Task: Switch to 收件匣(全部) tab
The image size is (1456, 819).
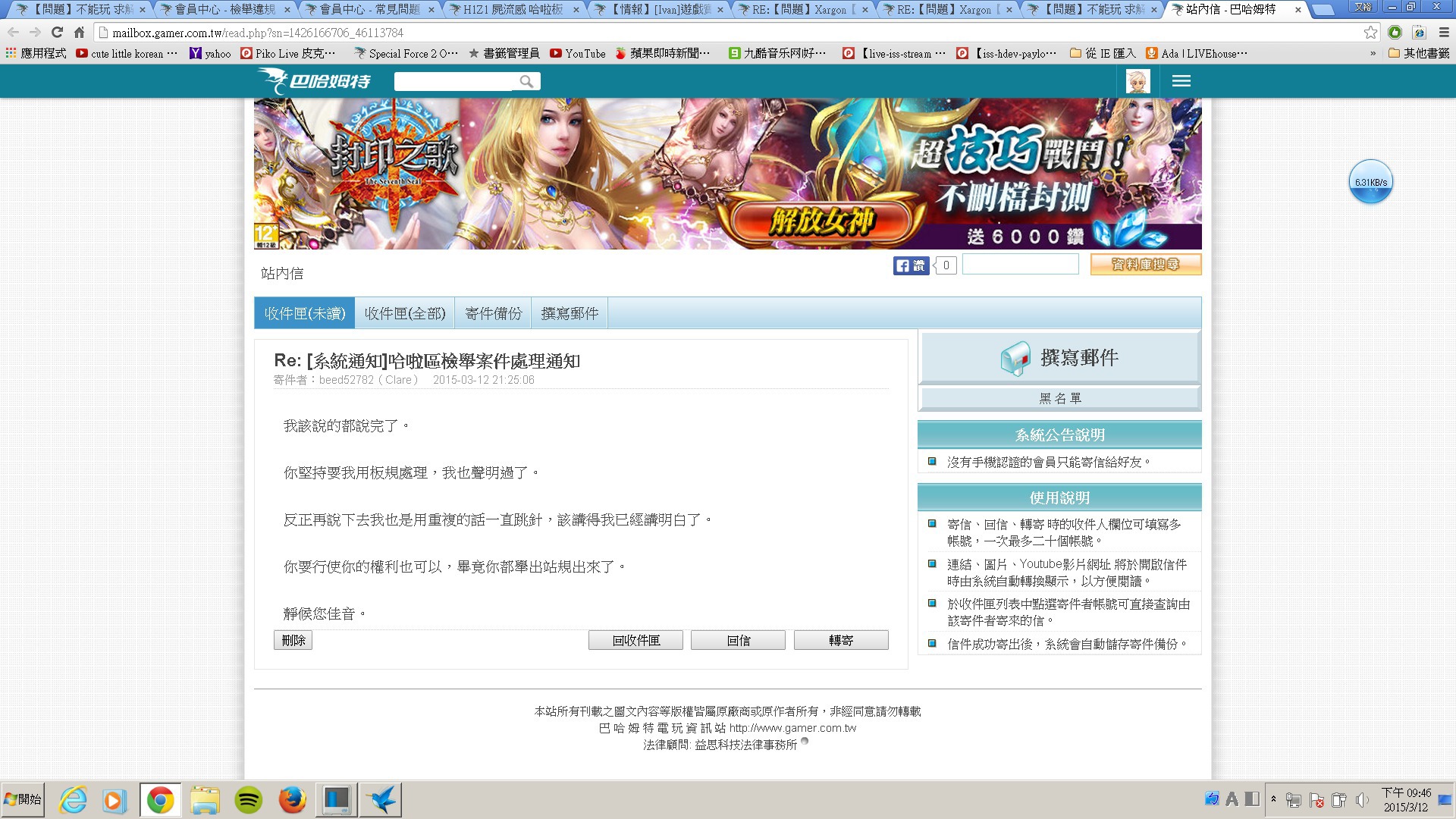Action: click(405, 313)
